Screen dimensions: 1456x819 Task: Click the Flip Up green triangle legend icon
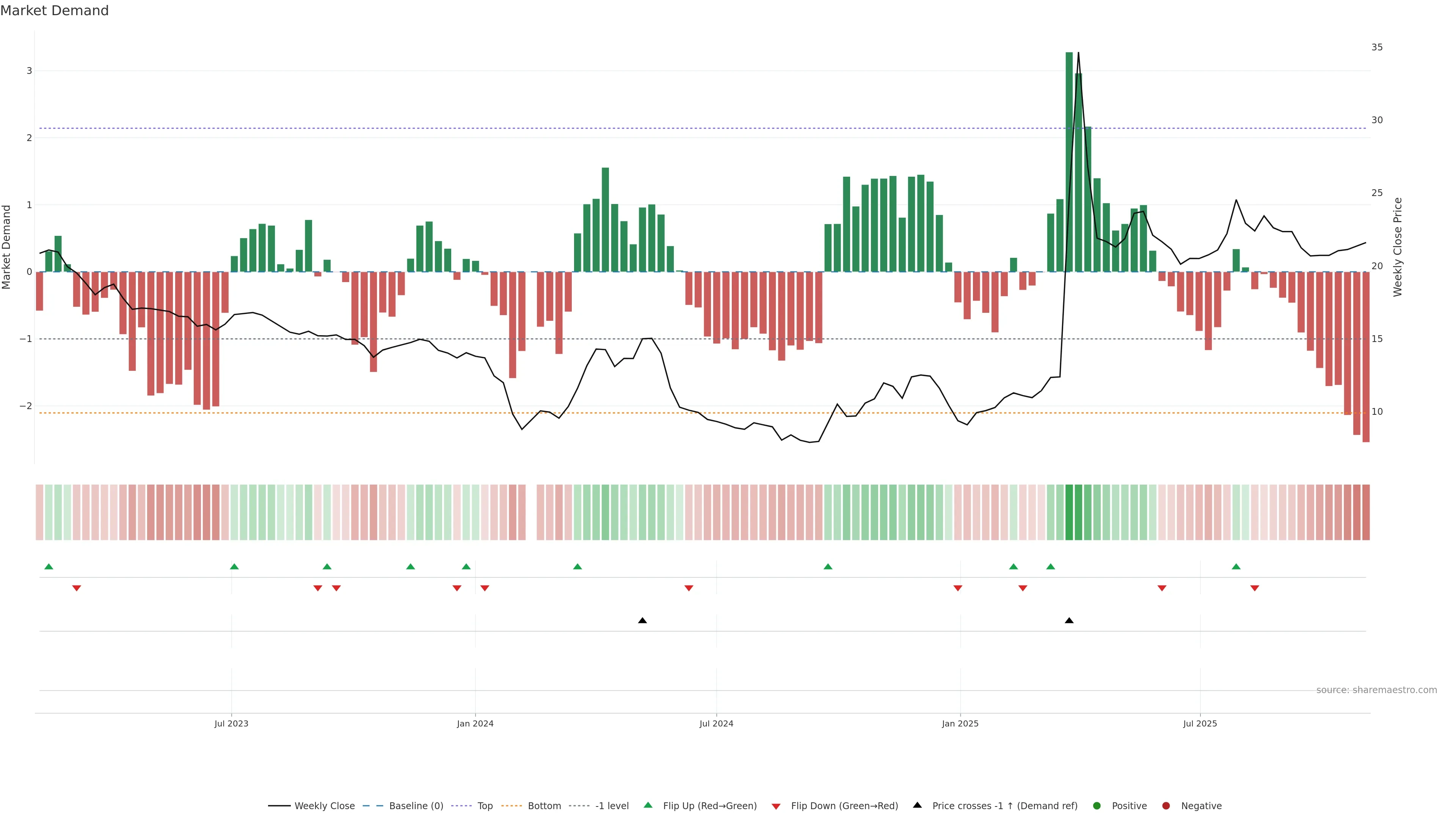click(648, 805)
